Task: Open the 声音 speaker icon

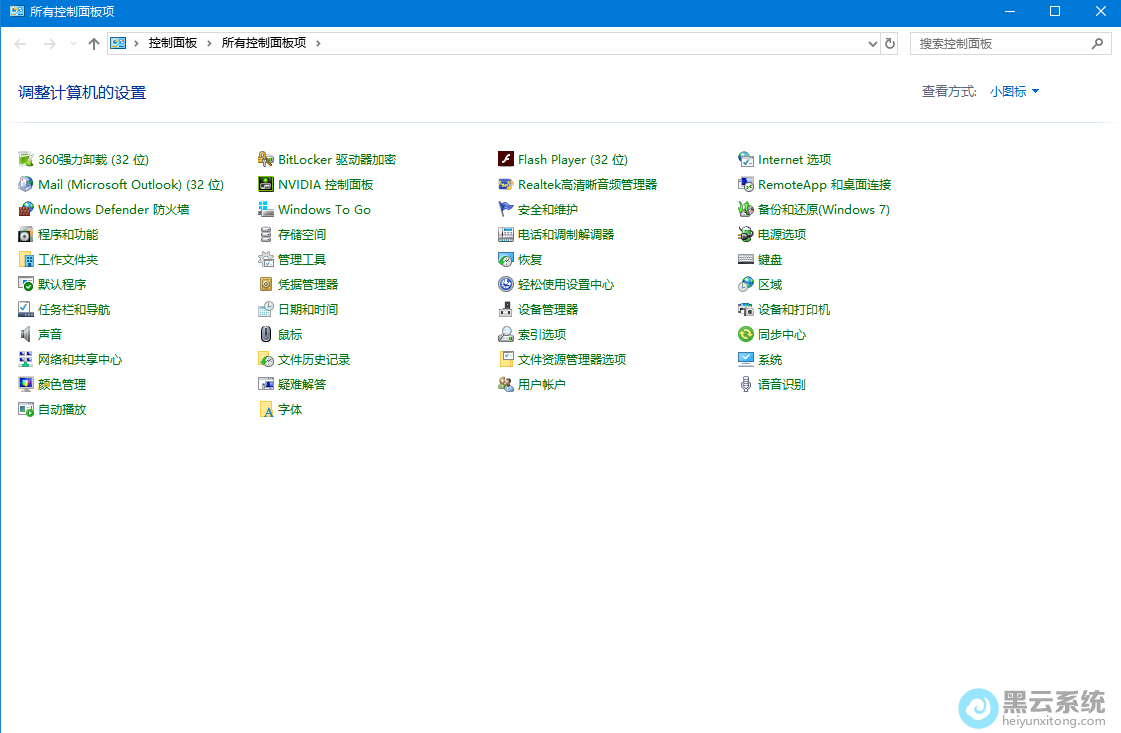Action: (x=26, y=334)
